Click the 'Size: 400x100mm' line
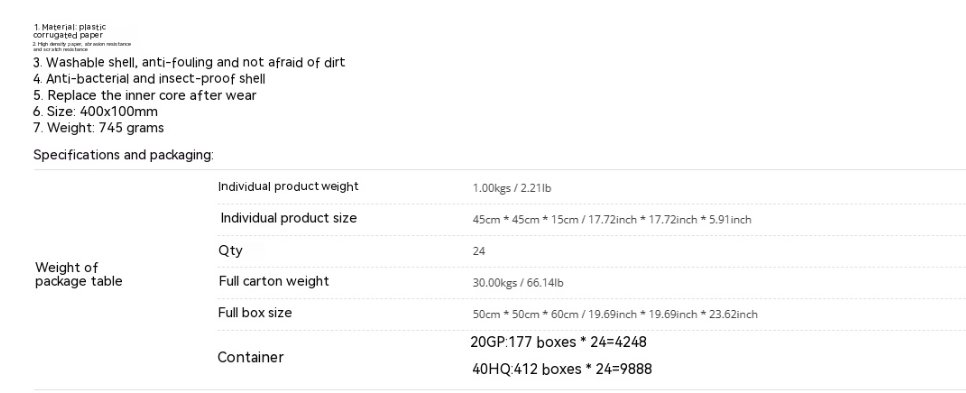This screenshot has height=393, width=966. pyautogui.click(x=95, y=111)
